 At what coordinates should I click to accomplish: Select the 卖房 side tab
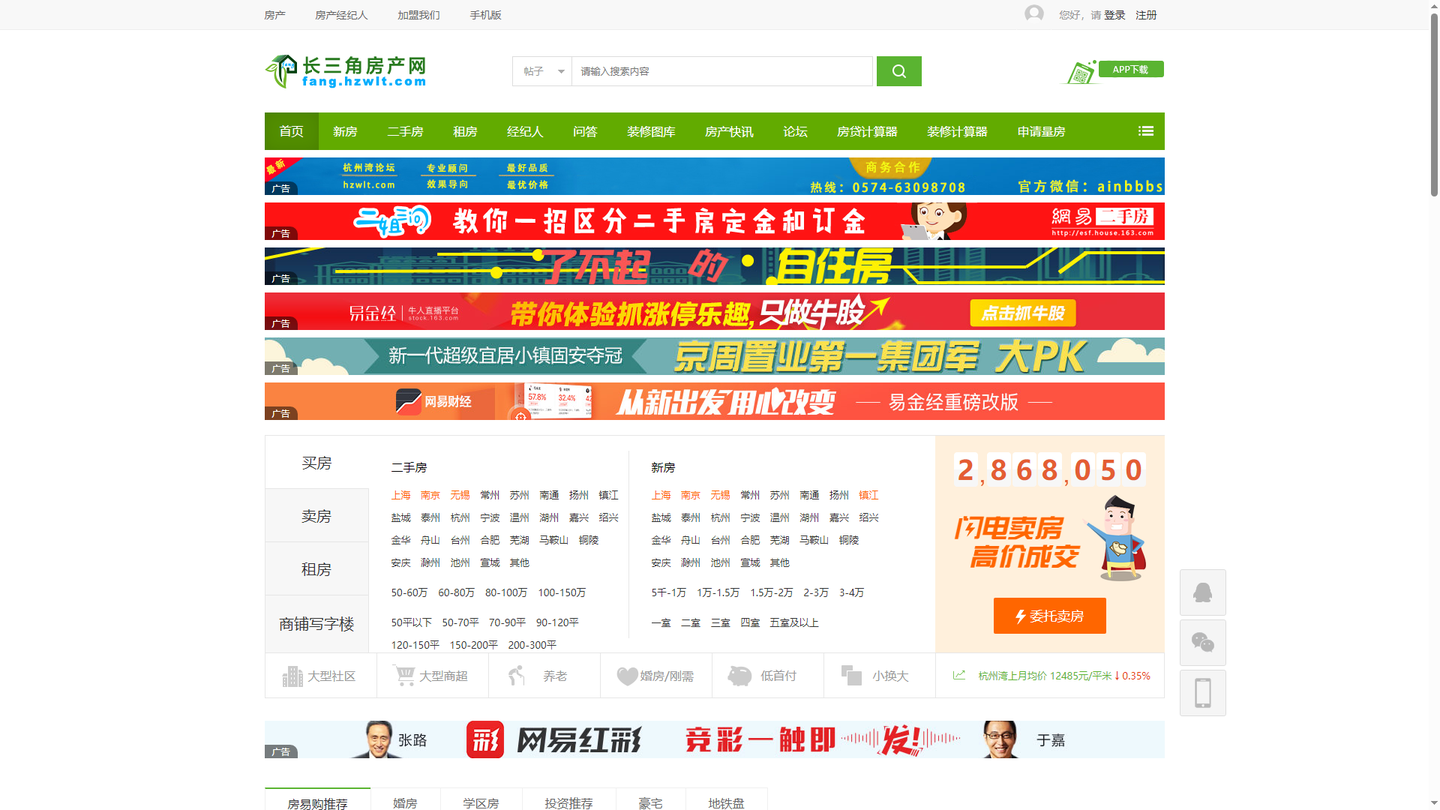(317, 516)
